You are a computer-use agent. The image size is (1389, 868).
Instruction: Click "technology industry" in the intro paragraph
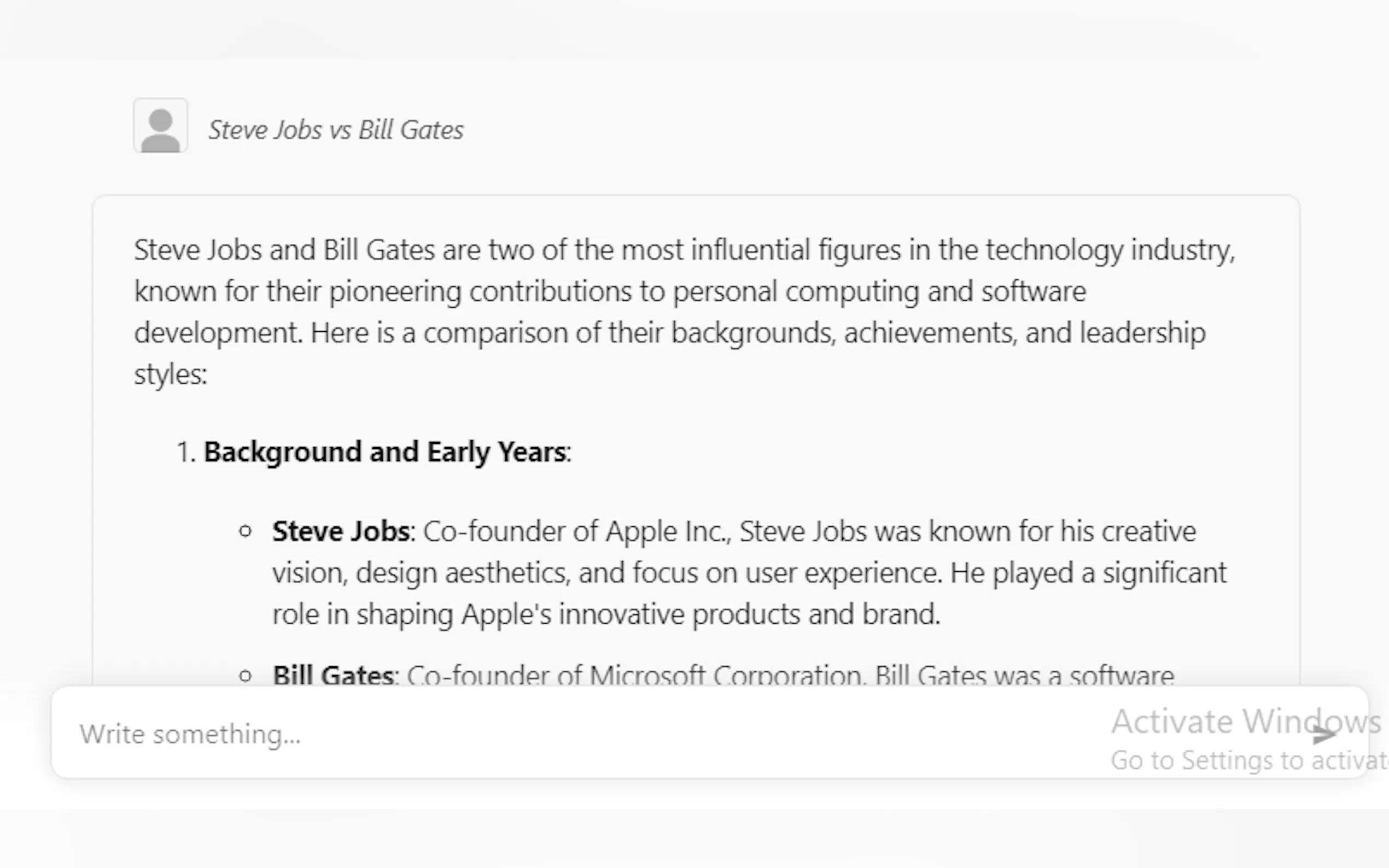click(1110, 250)
